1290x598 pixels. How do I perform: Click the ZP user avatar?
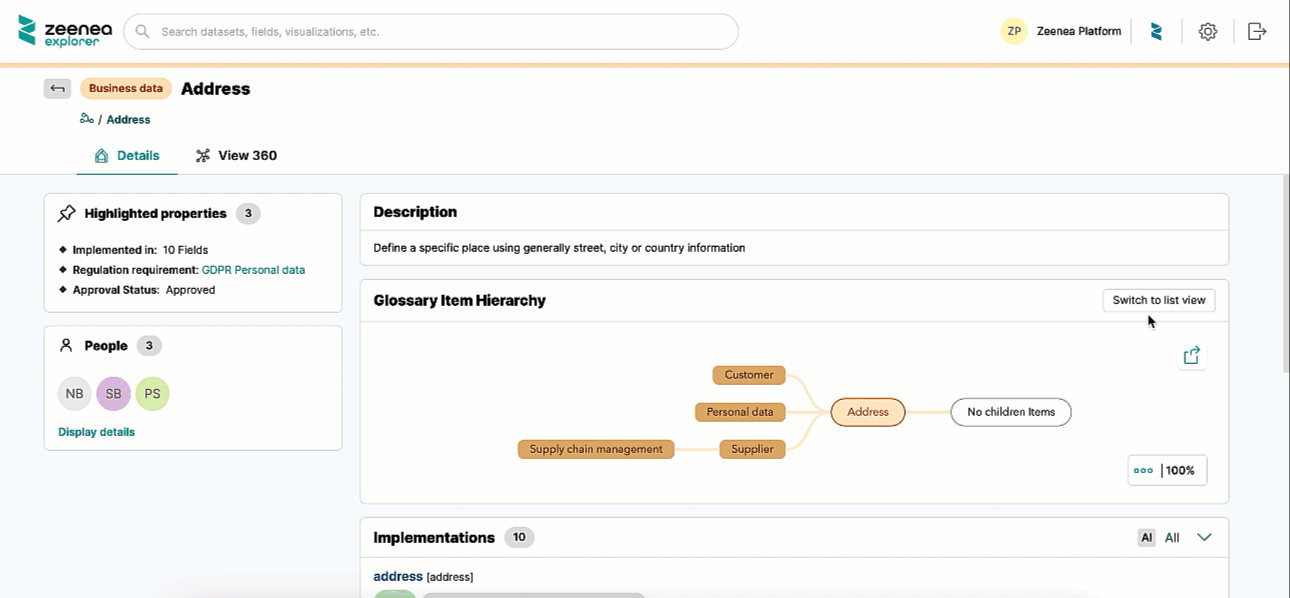pyautogui.click(x=1014, y=31)
